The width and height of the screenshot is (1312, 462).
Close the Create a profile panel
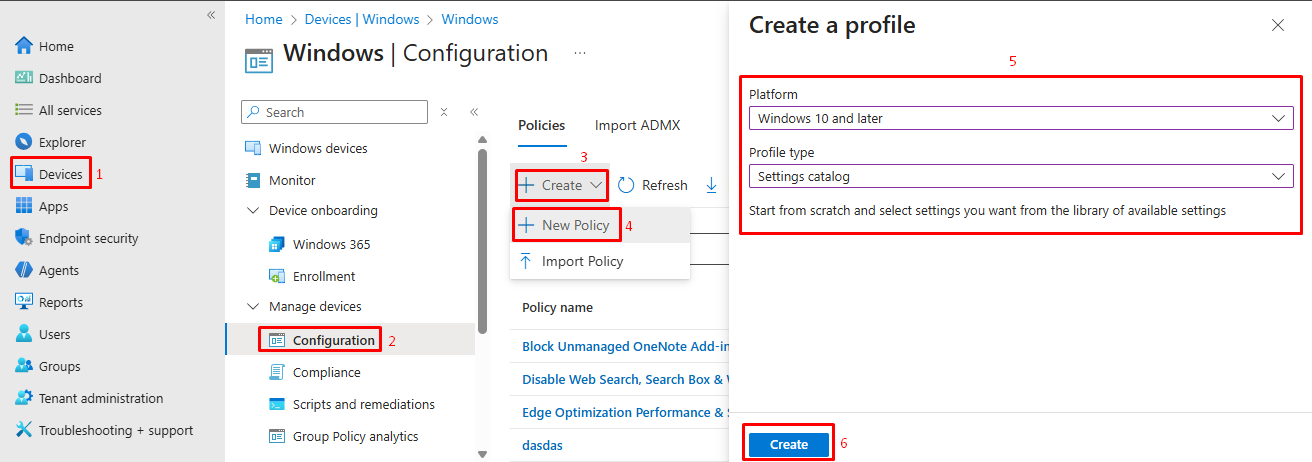point(1278,25)
